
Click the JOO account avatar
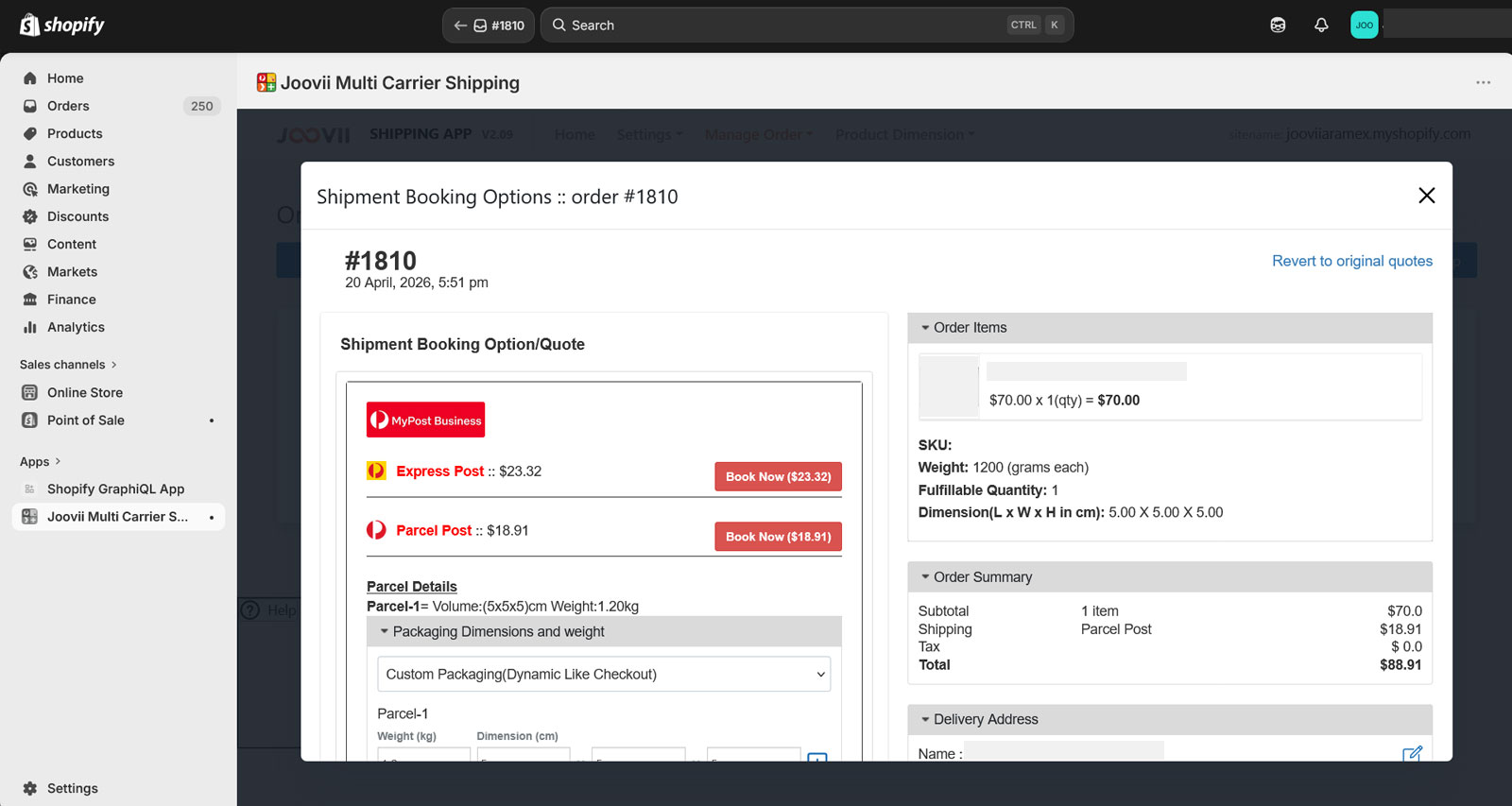[1364, 26]
